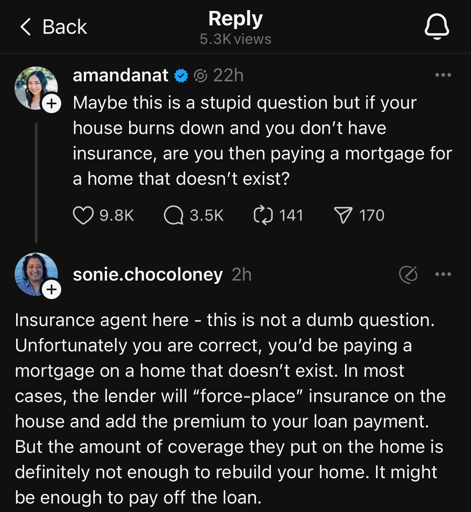The height and width of the screenshot is (512, 471).
Task: Follow sonie.chocoloney using the plus badge
Action: (51, 290)
